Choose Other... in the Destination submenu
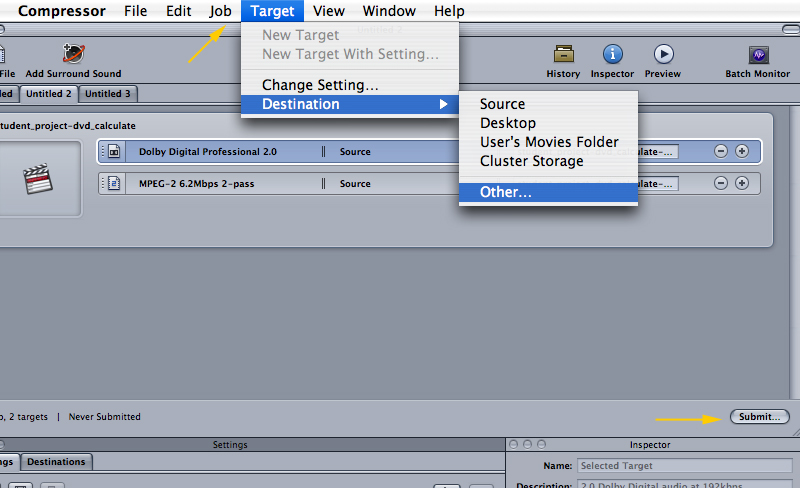The image size is (800, 488). [x=506, y=192]
